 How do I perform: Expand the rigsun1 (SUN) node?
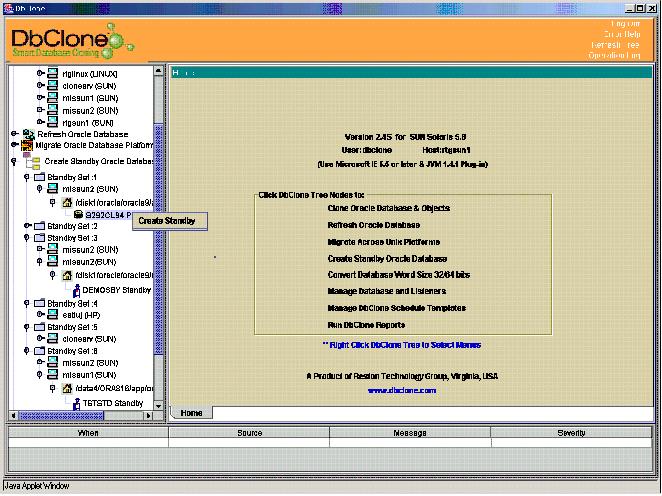(40, 122)
